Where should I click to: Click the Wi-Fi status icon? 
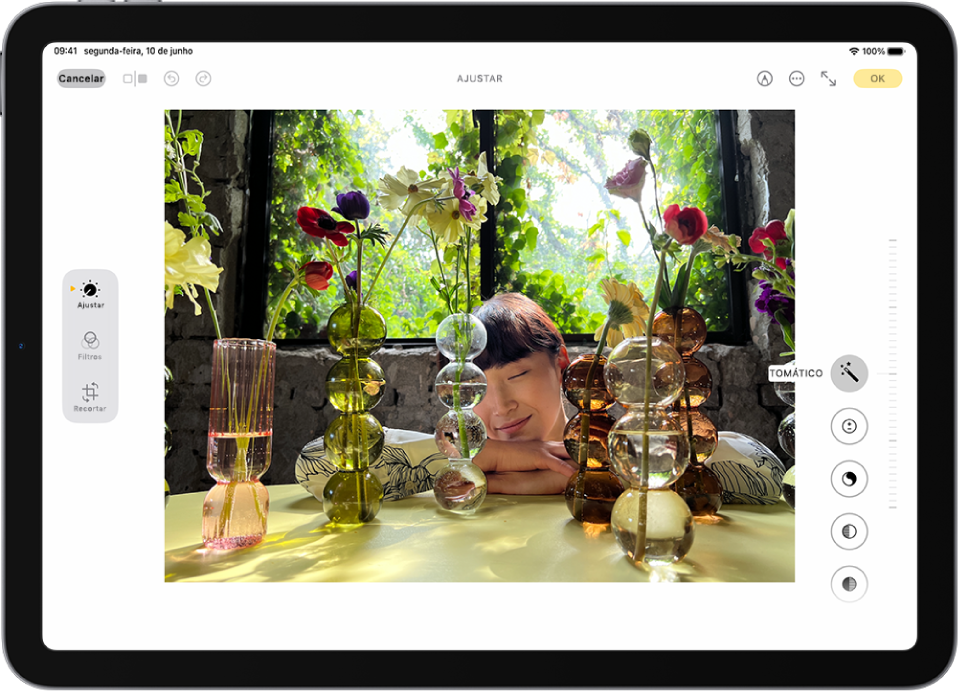pyautogui.click(x=854, y=51)
